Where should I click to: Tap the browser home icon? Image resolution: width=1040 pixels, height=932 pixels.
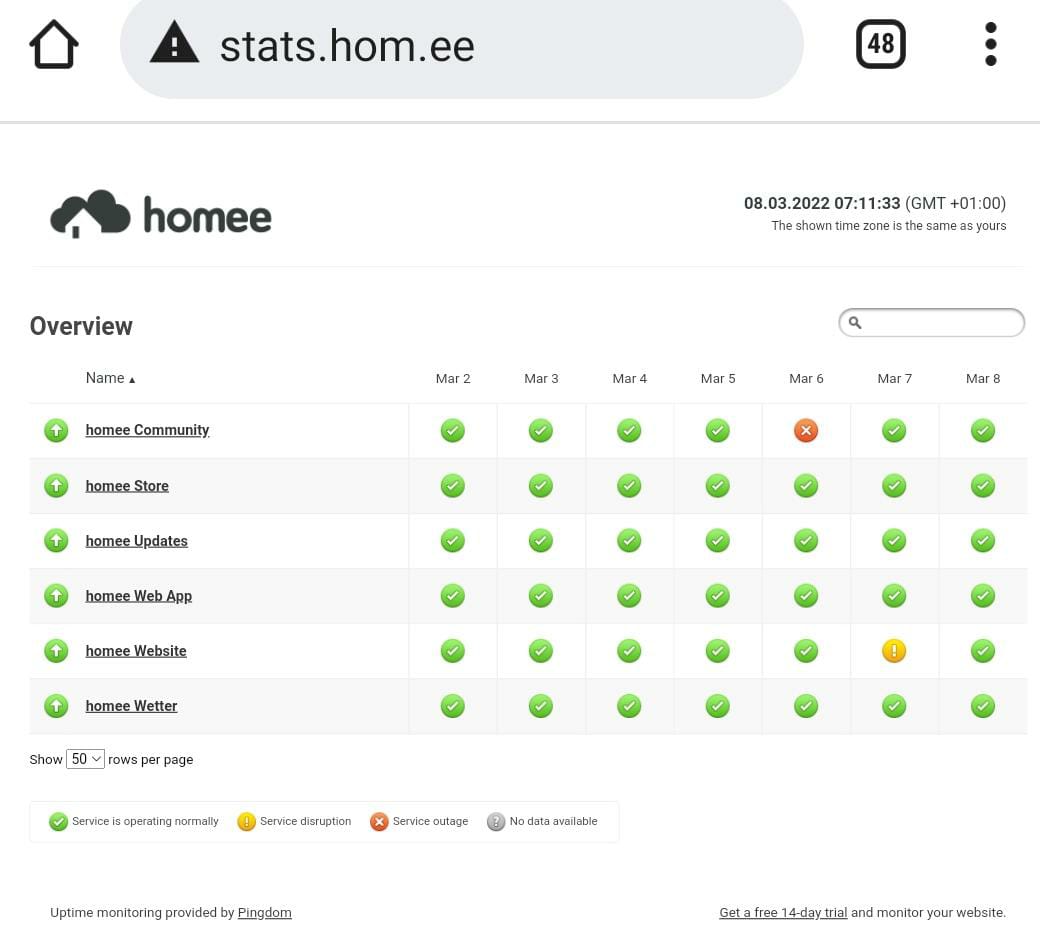(54, 44)
